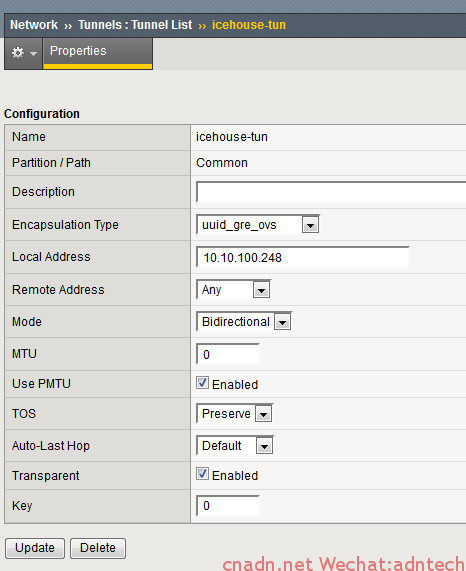Click the Delete button
This screenshot has width=466, height=571.
point(98,548)
